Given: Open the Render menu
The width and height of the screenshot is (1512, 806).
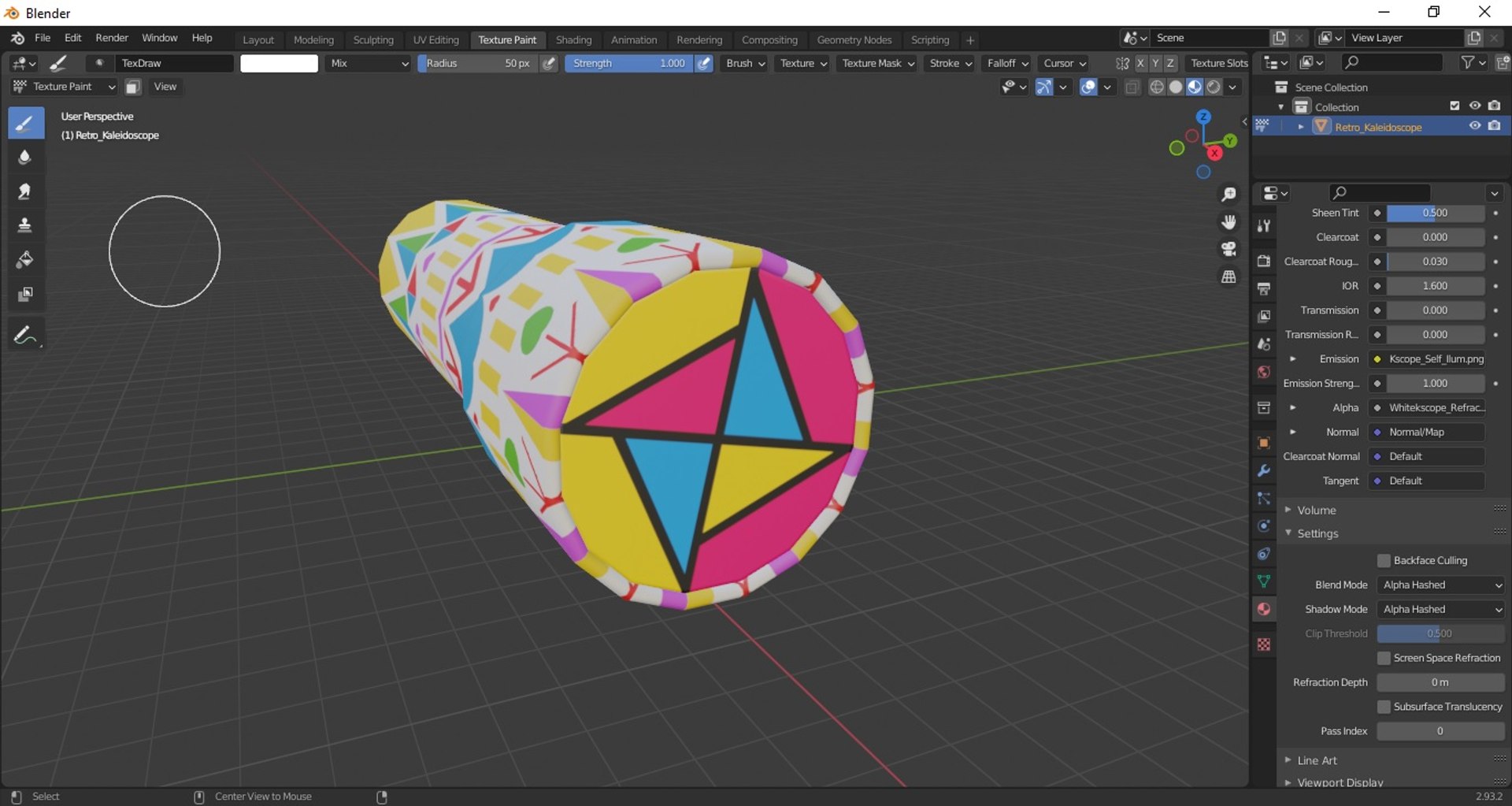Looking at the screenshot, I should point(112,38).
